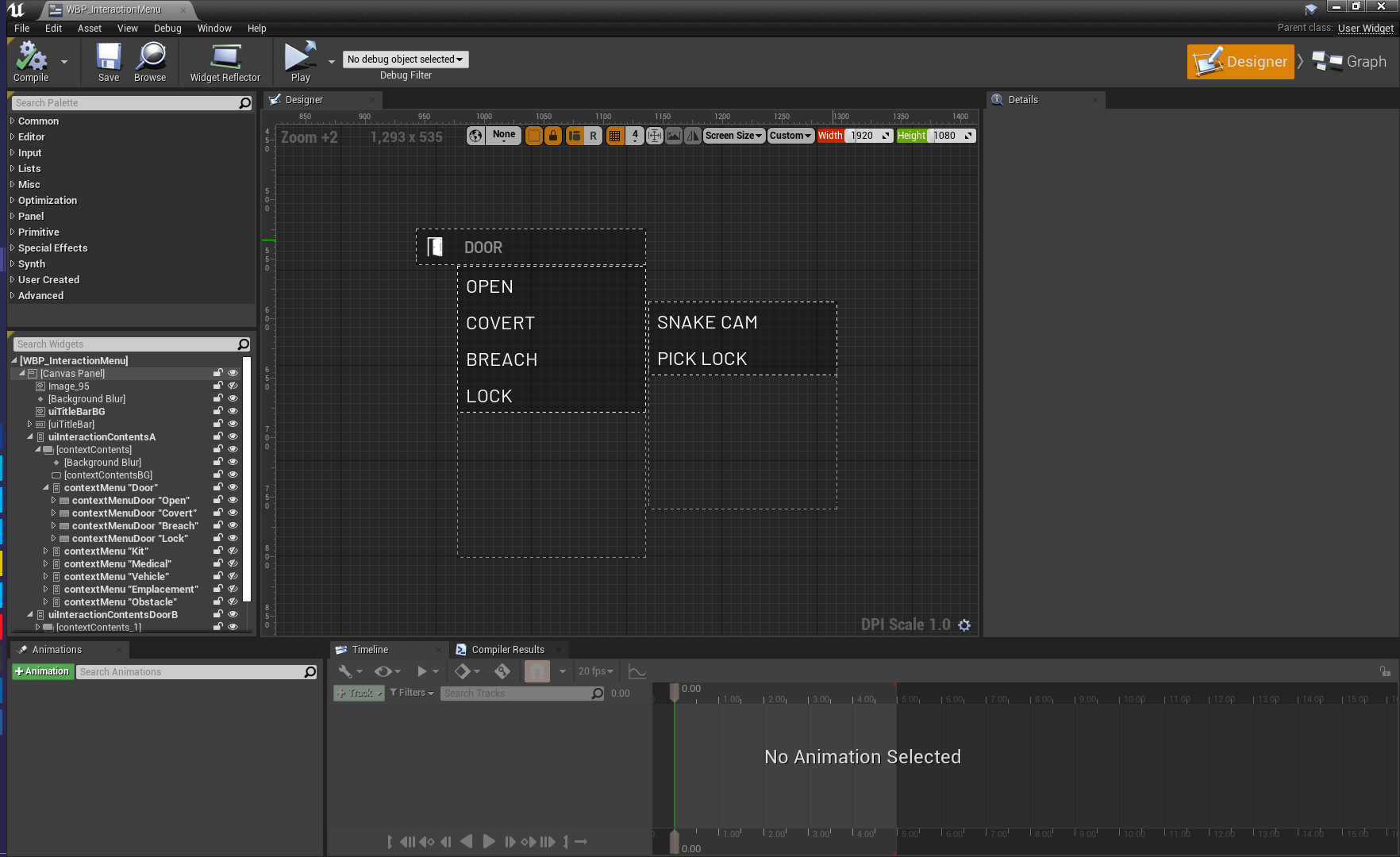Hide the contextMenu "Door" widget
Viewport: 1400px width, 857px height.
tap(233, 487)
